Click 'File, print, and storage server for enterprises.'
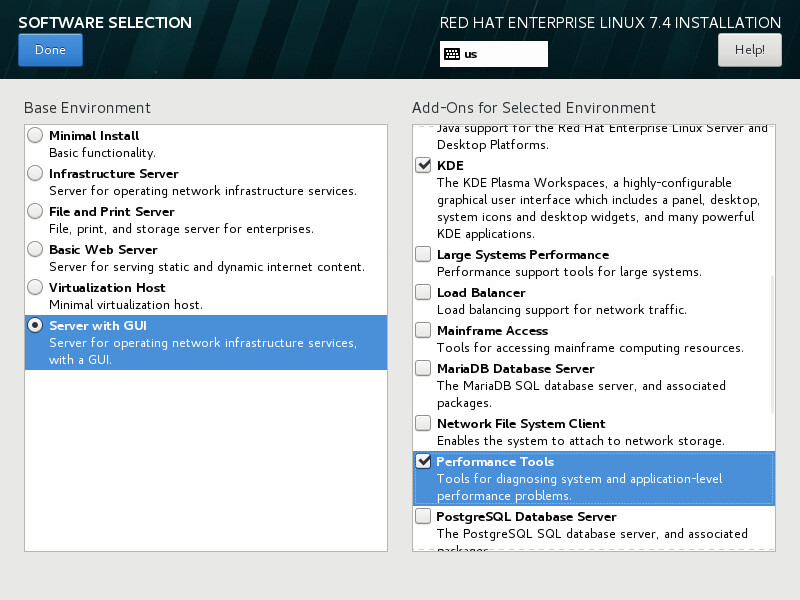The image size is (800, 600). click(181, 229)
